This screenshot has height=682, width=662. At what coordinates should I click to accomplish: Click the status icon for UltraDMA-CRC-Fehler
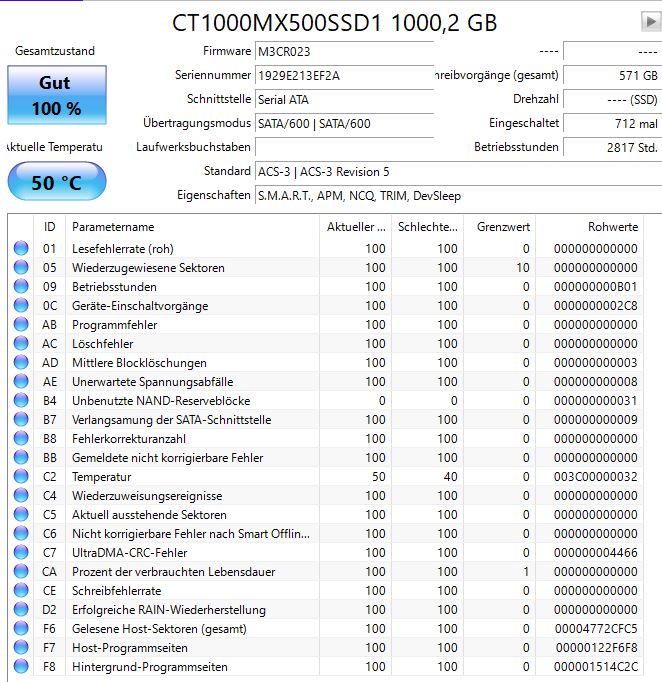click(x=21, y=552)
